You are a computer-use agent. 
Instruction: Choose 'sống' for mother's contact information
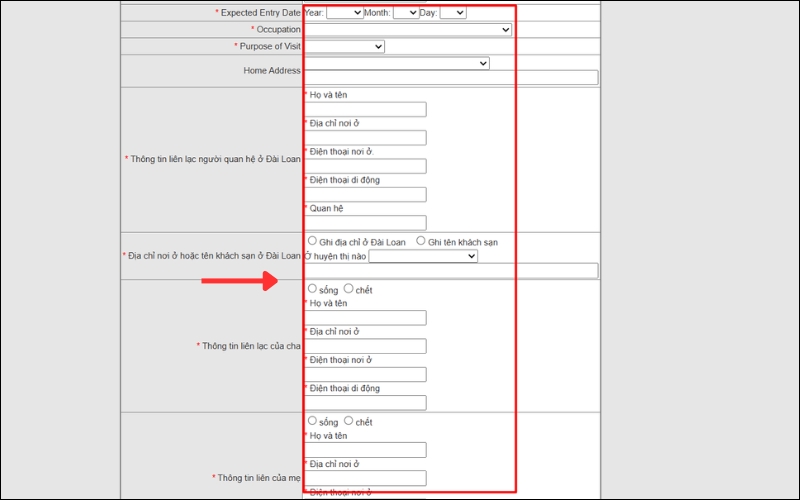click(312, 421)
